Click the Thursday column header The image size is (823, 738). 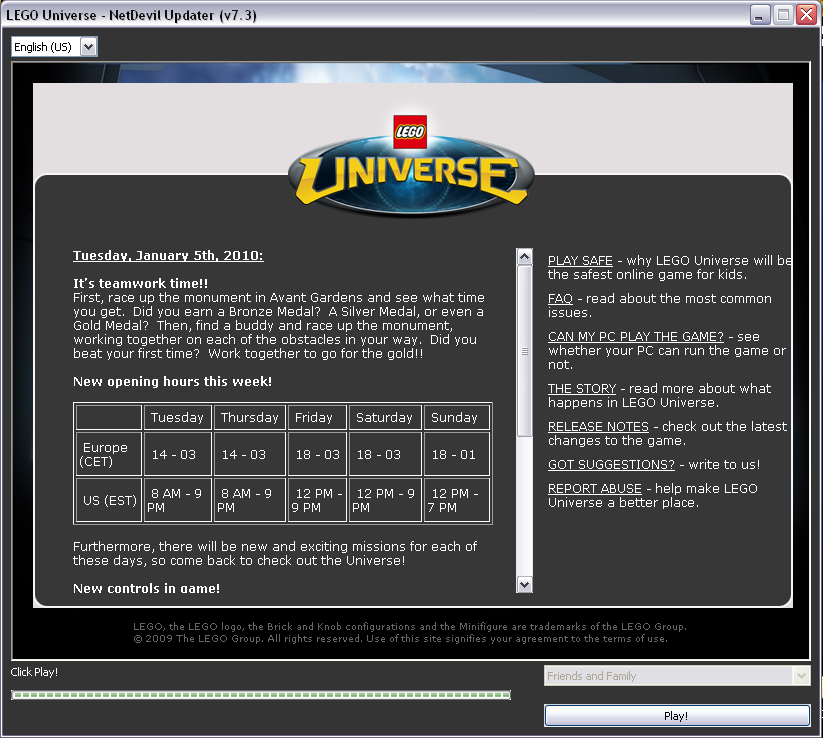249,417
